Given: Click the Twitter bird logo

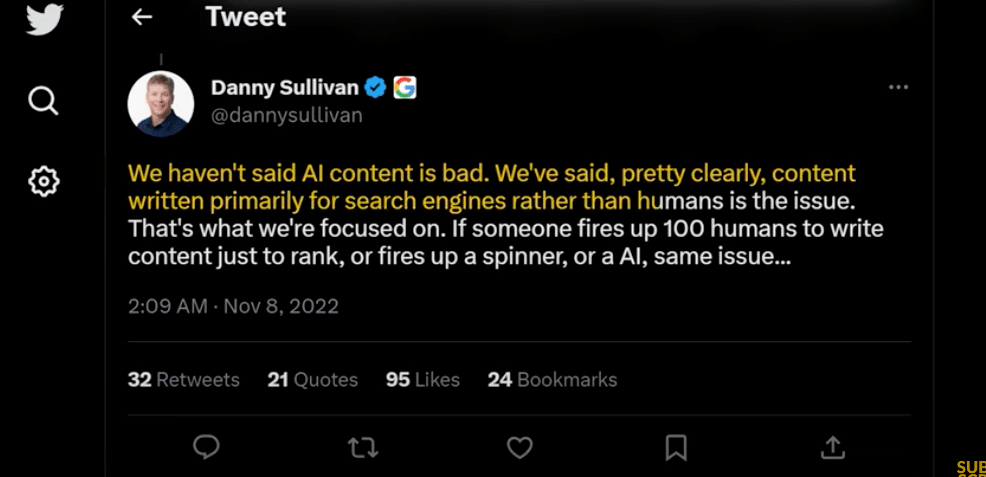Looking at the screenshot, I should coord(44,19).
